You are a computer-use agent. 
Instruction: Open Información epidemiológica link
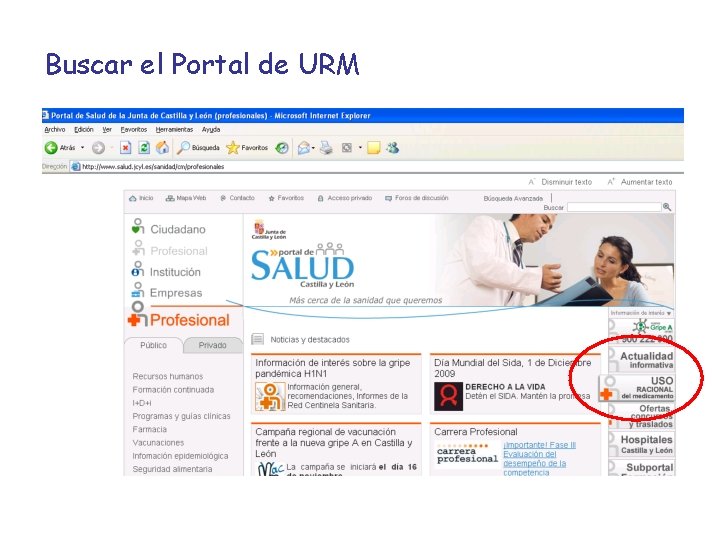coord(180,456)
